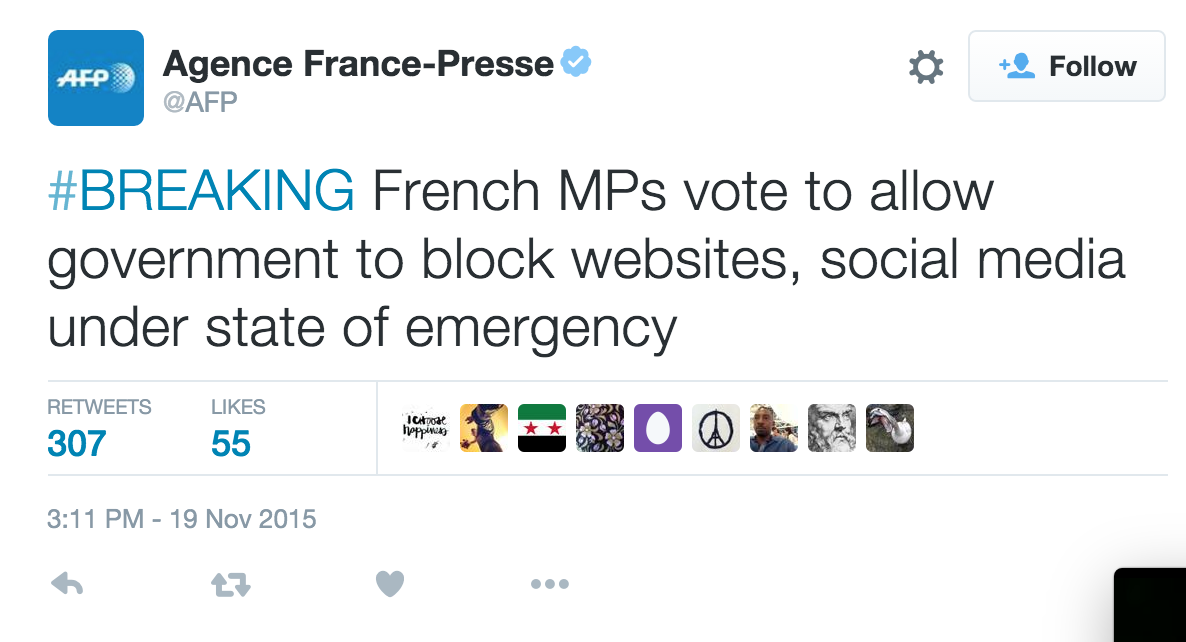Open the white bird avatar
The width and height of the screenshot is (1186, 642).
[890, 428]
